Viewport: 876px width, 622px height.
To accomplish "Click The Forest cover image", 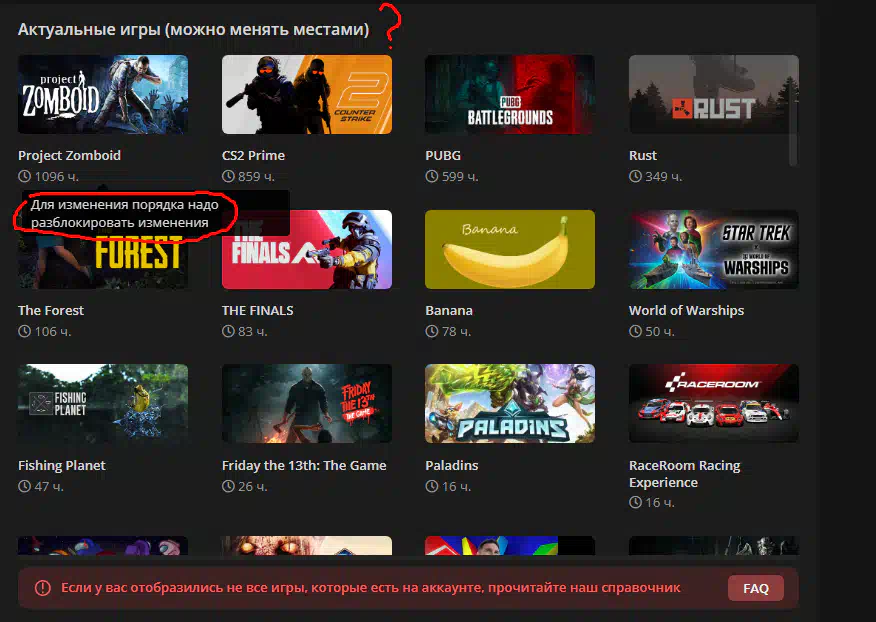I will tap(103, 249).
